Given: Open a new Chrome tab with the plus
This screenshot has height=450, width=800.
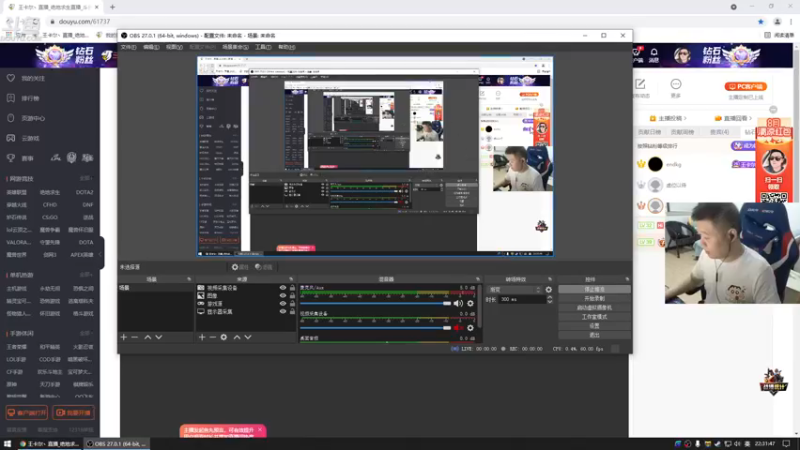Looking at the screenshot, I should coord(112,7).
